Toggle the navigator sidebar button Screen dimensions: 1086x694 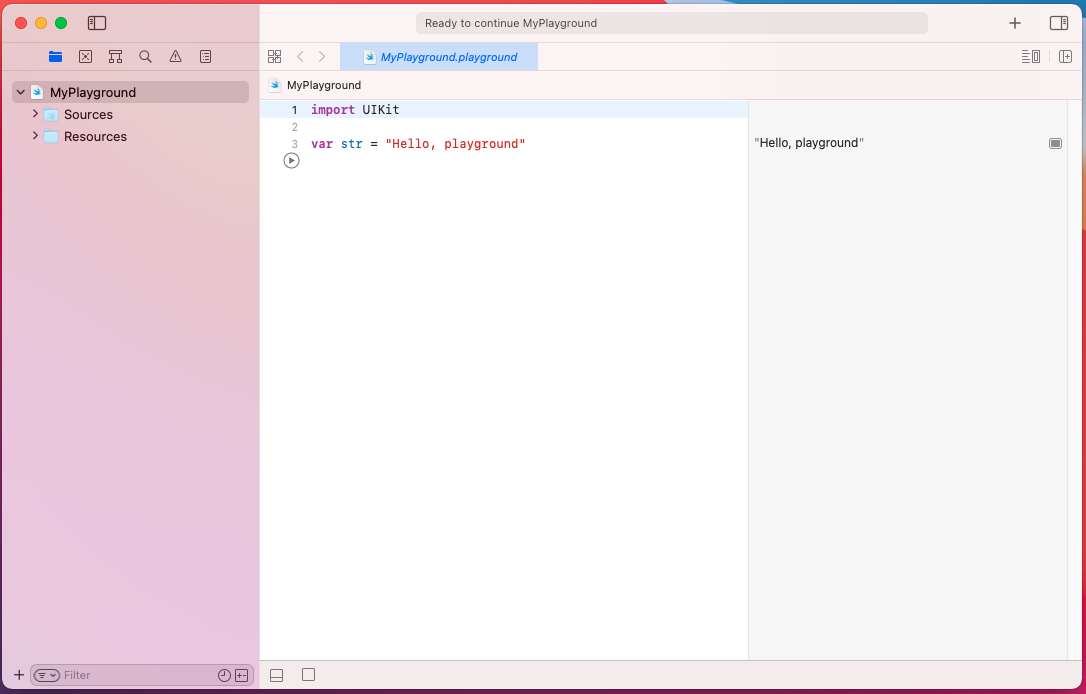[x=97, y=23]
